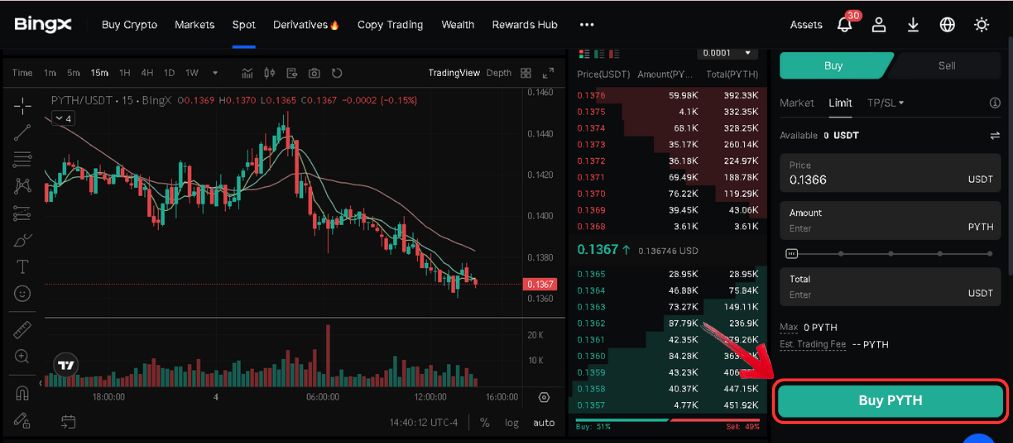Click the Total input field
This screenshot has width=1013, height=443.
890,287
